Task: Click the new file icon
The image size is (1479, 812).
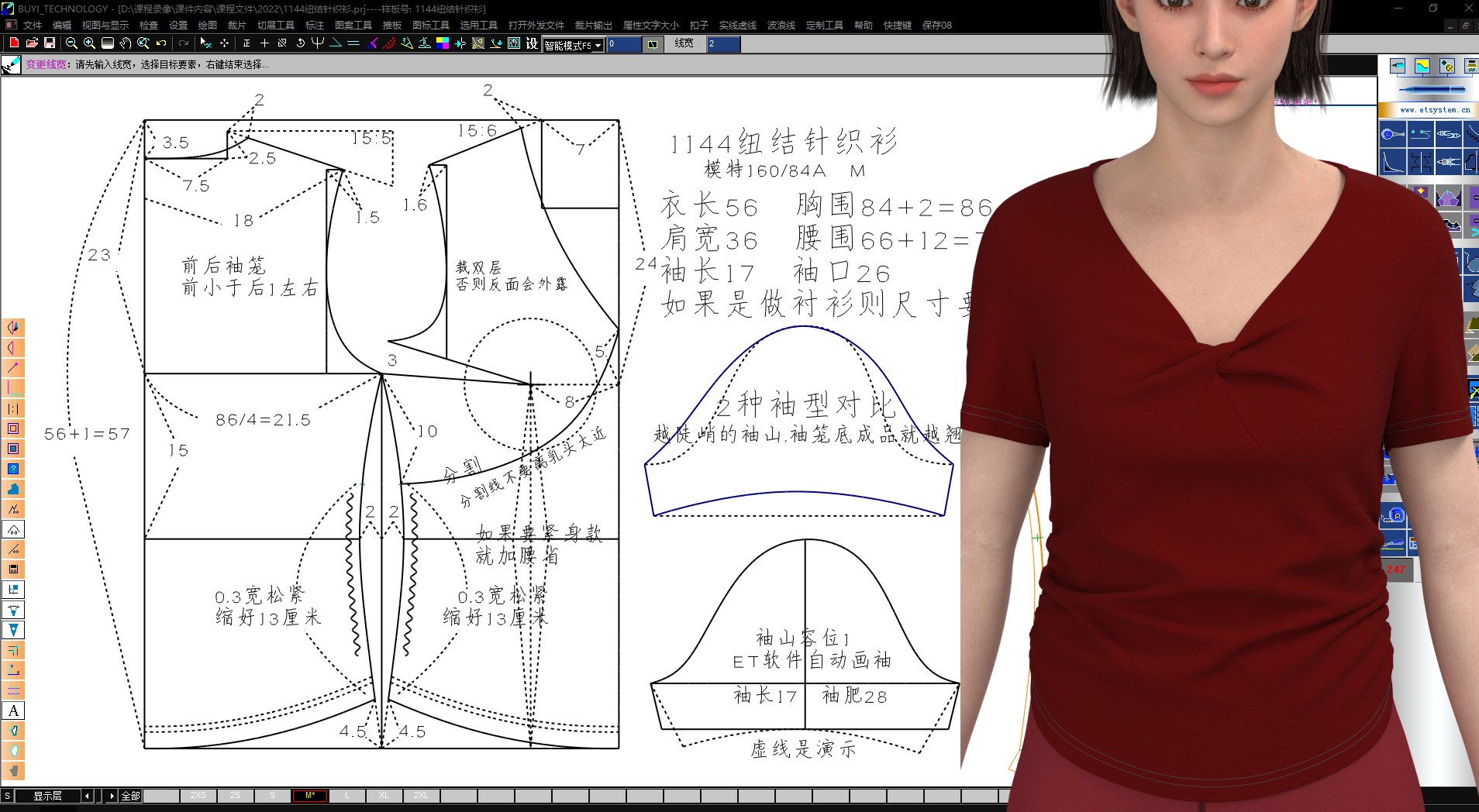Action: tap(14, 43)
